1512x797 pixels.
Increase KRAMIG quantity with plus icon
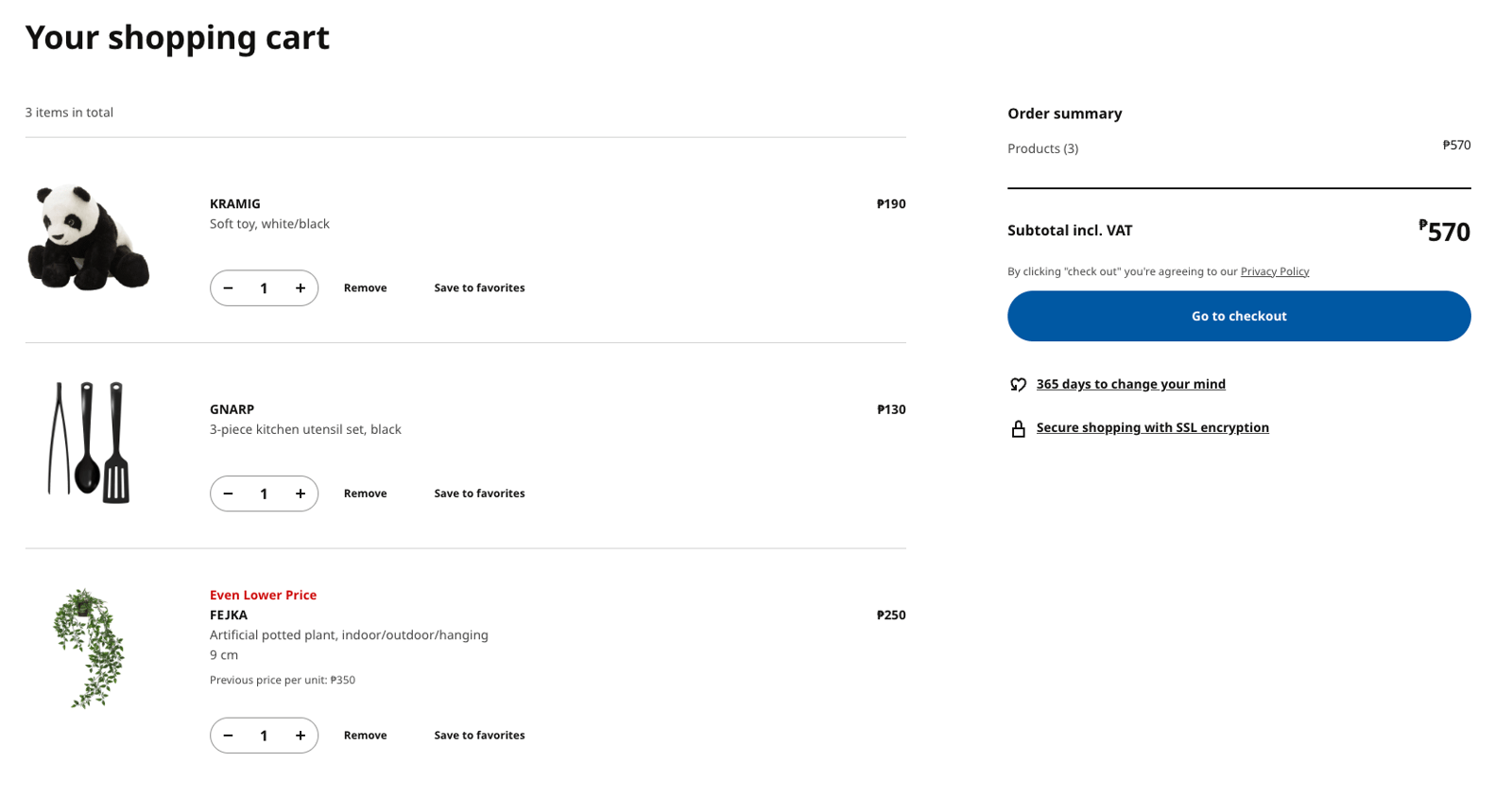pyautogui.click(x=300, y=287)
